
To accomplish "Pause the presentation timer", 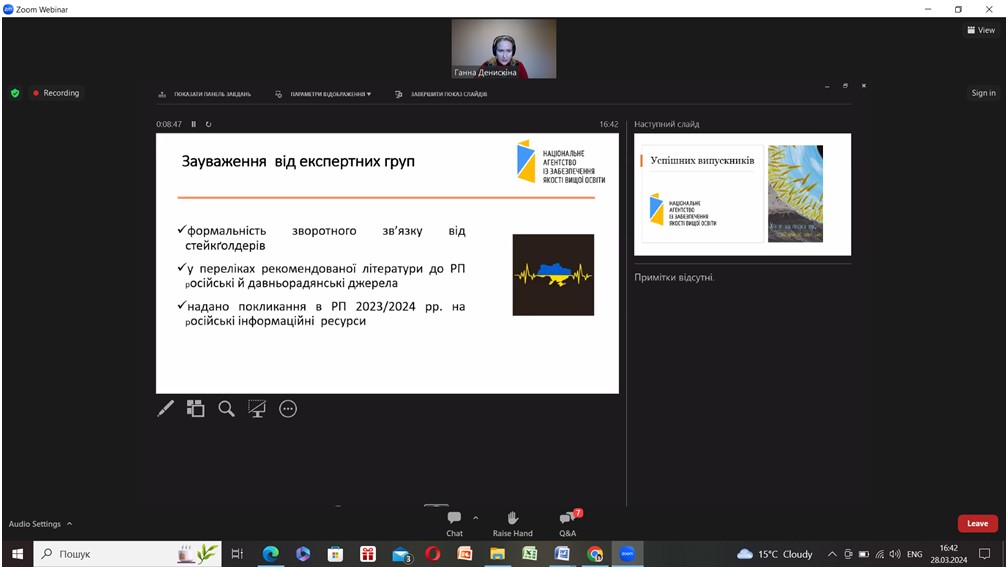I will (x=194, y=124).
